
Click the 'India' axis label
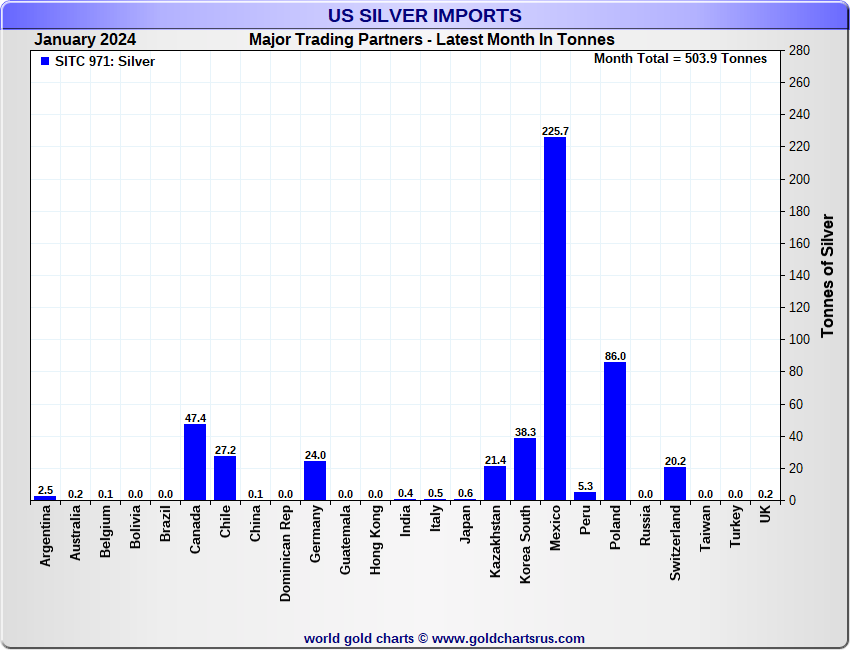405,521
